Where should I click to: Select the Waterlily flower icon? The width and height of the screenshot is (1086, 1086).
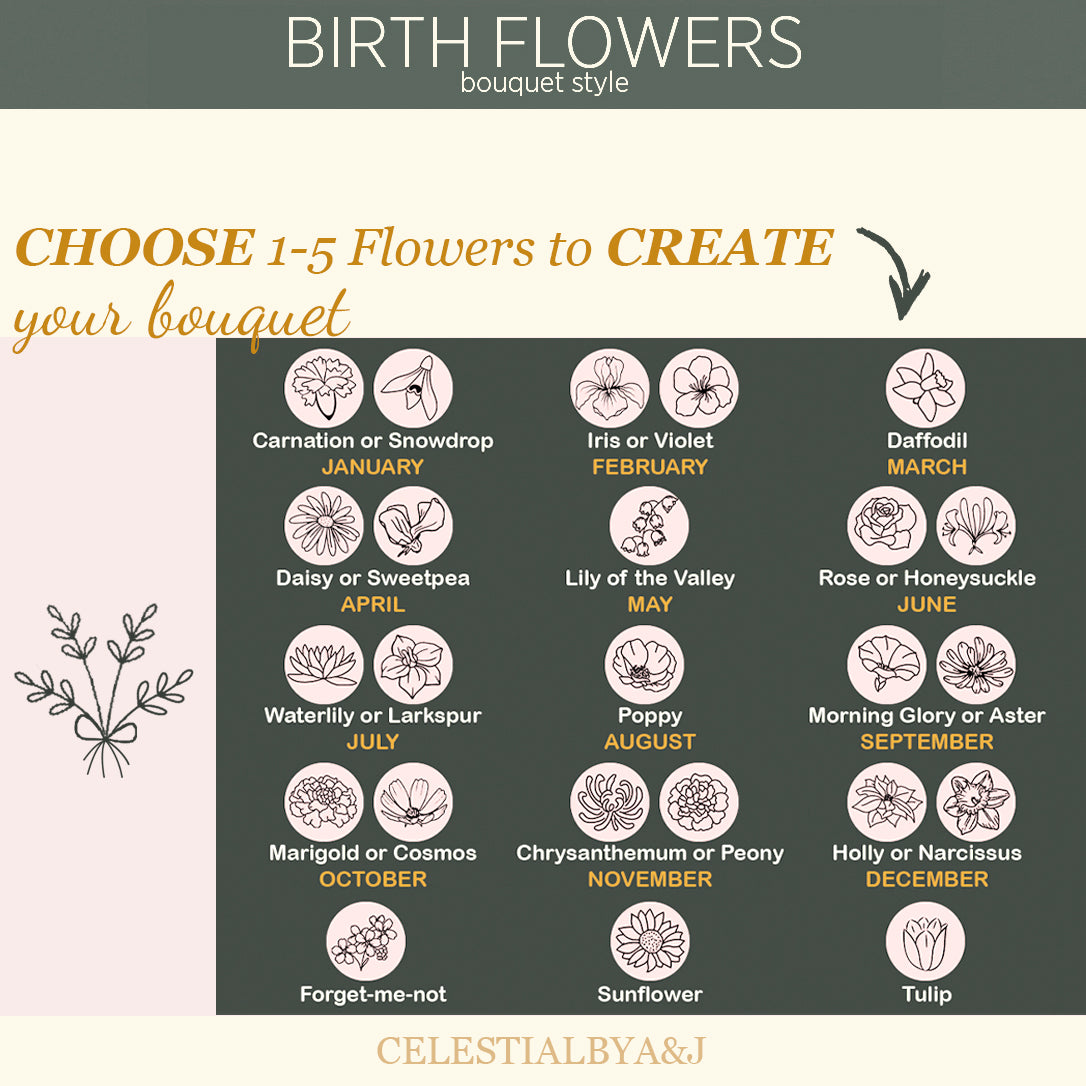coord(324,664)
